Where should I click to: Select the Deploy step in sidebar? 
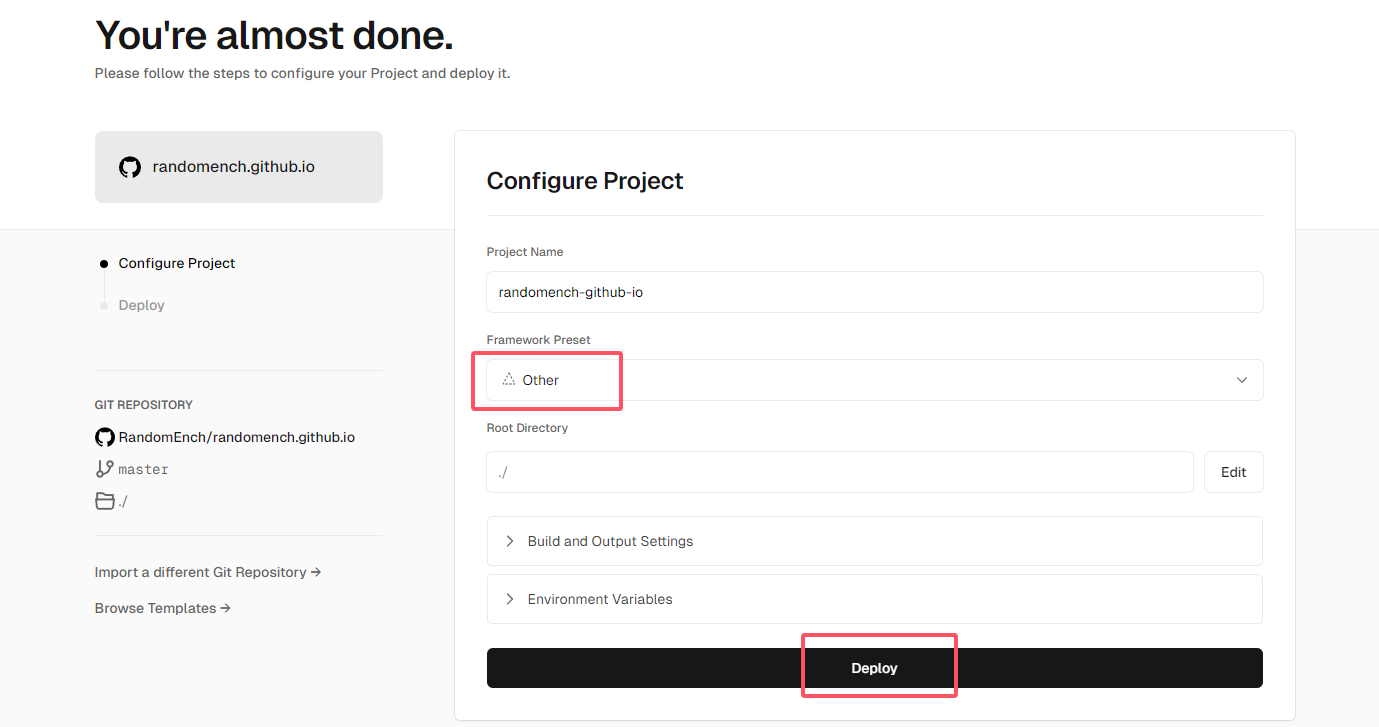[141, 305]
